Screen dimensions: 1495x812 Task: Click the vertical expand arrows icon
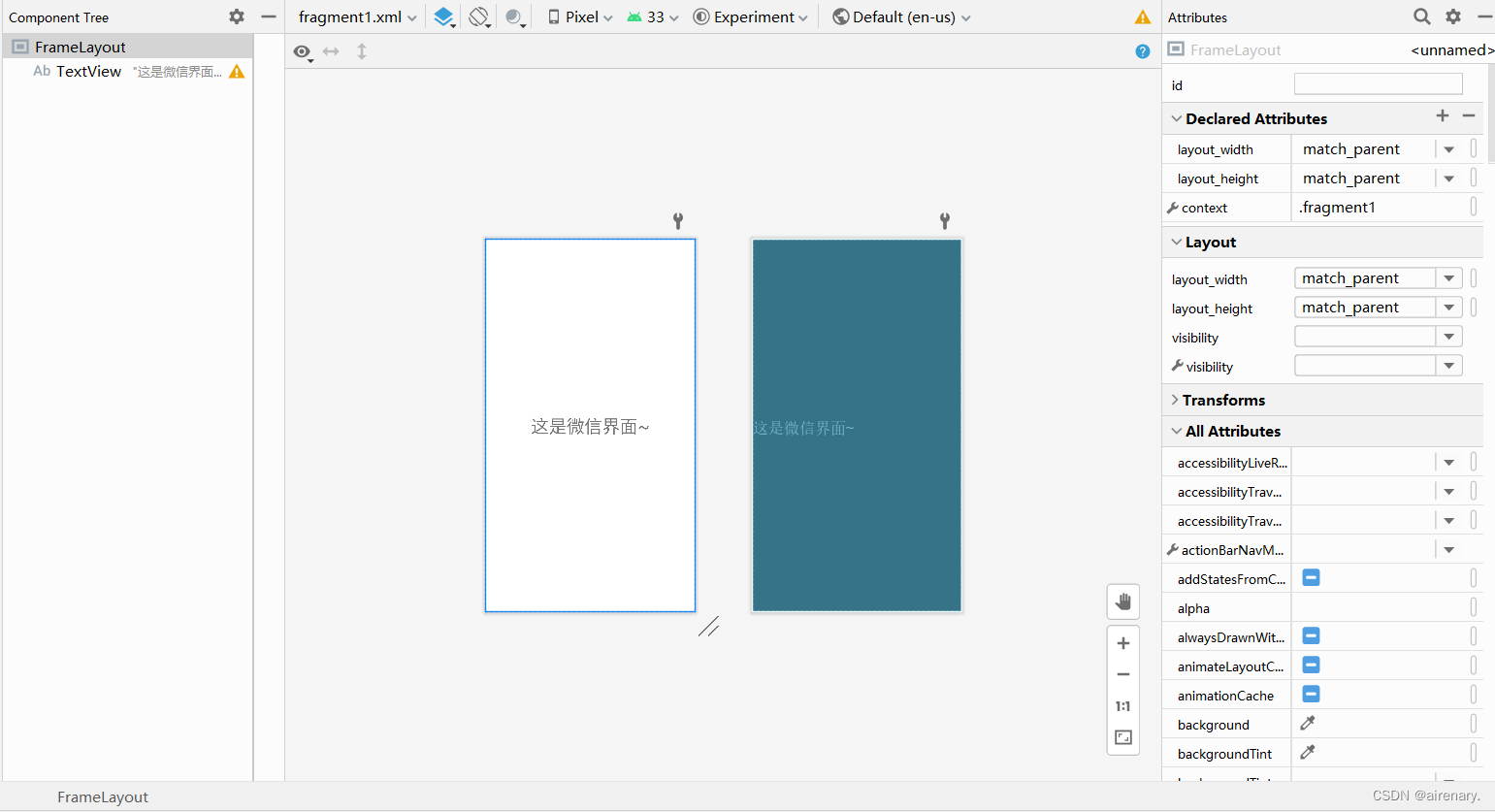tap(362, 51)
